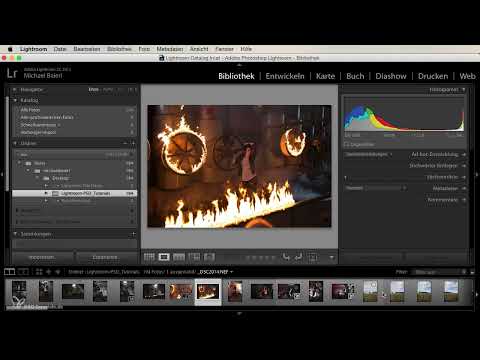
Task: Expand the Ad-hoc-Entwicklung panel
Action: point(464,154)
